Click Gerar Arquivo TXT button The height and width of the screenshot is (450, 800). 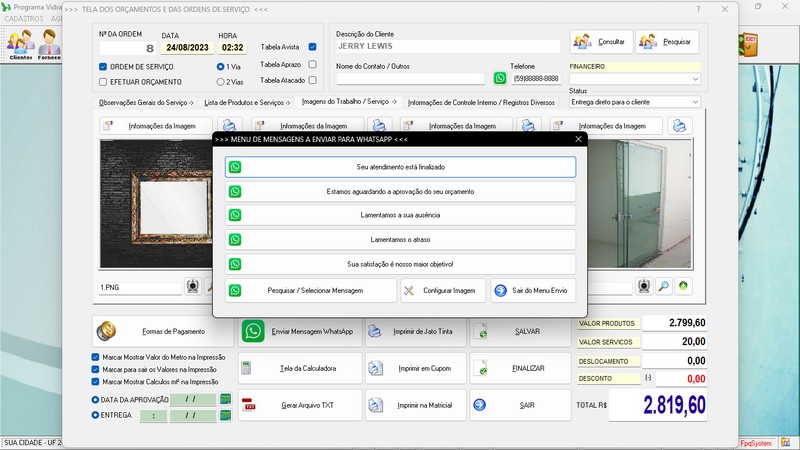click(x=300, y=405)
